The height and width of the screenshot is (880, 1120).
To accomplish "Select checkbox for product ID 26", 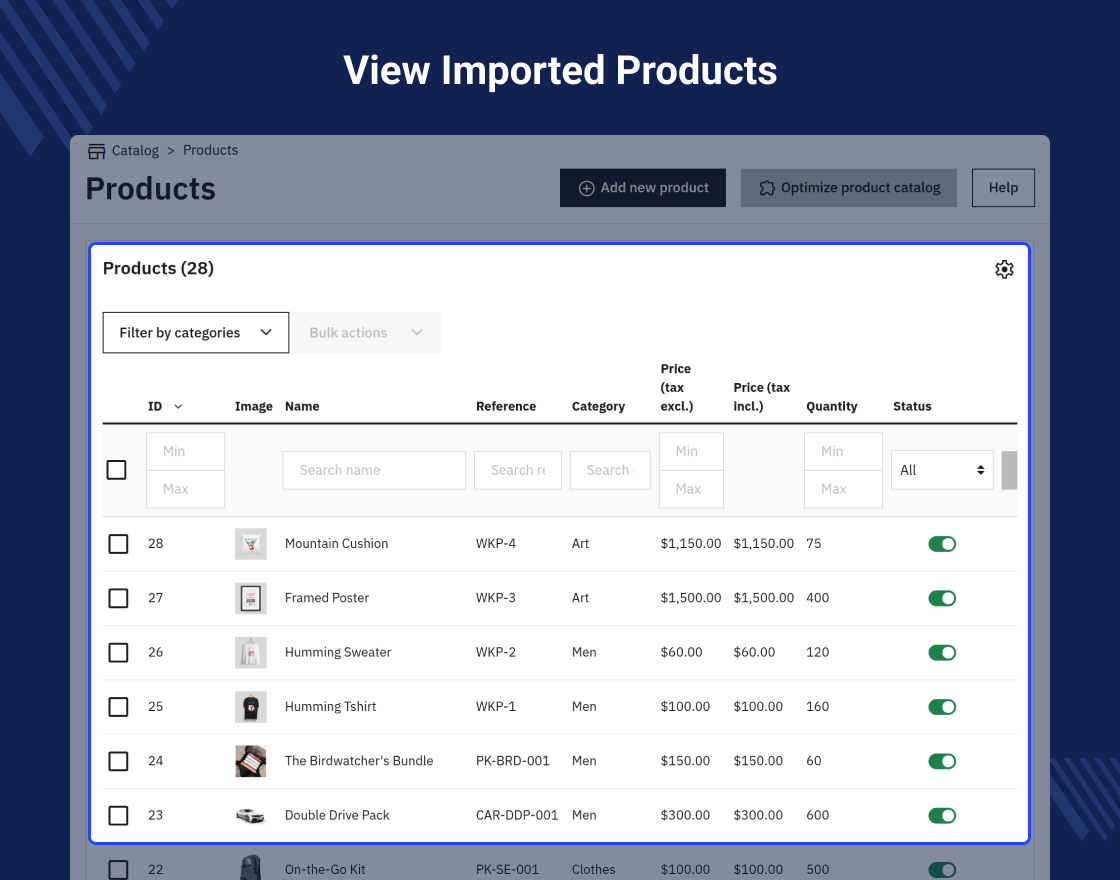I will click(119, 652).
